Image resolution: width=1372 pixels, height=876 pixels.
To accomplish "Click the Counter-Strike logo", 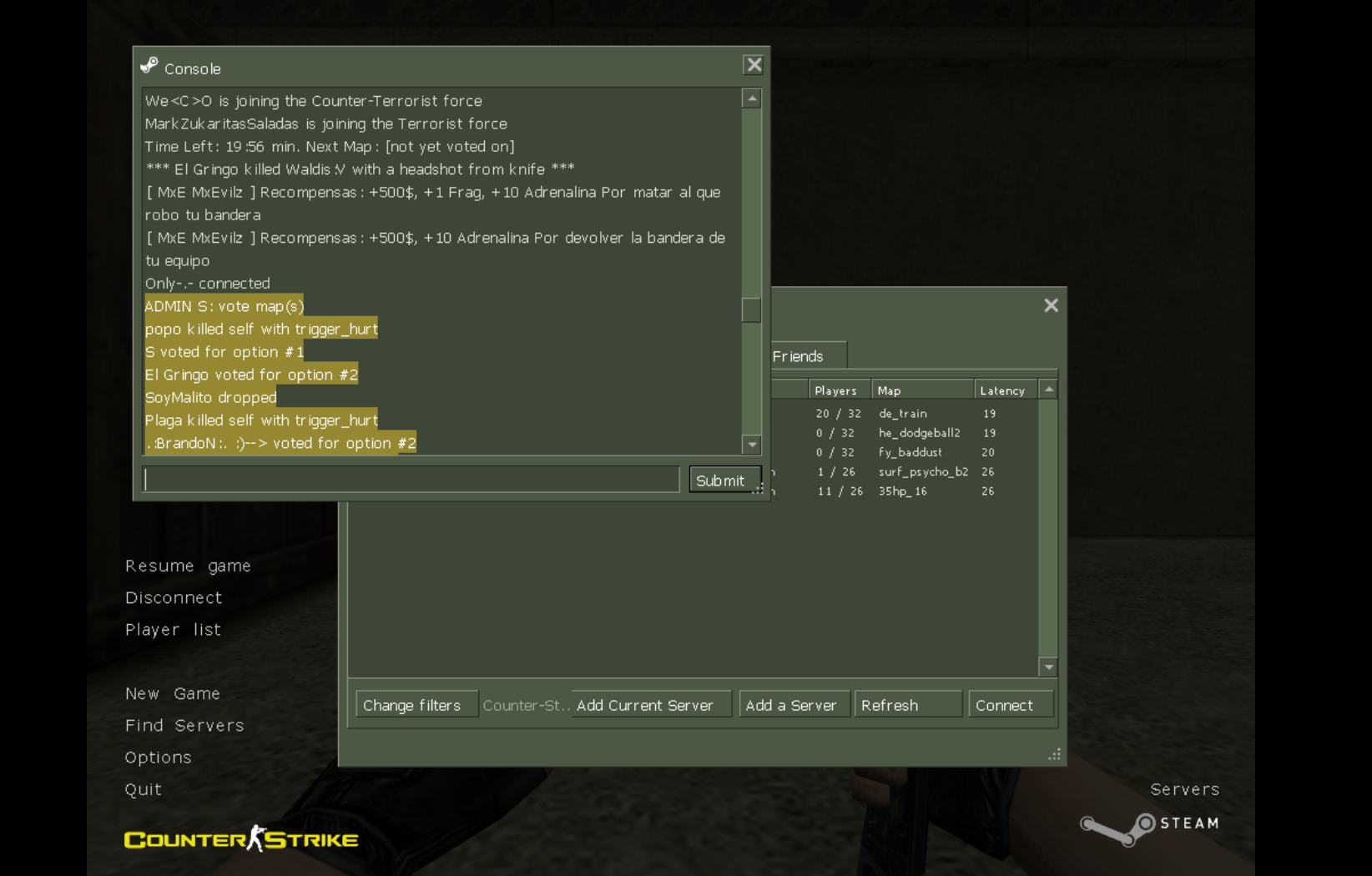I will [241, 838].
